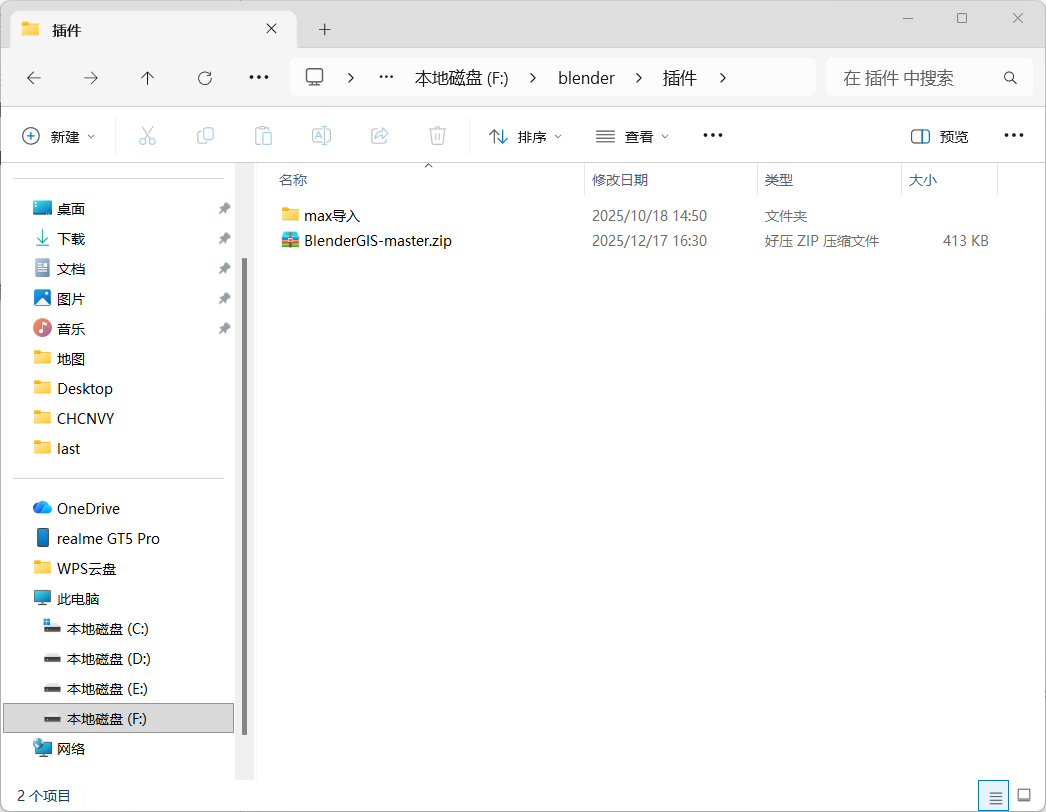
Task: Click blender in the address breadcrumb
Action: pyautogui.click(x=586, y=78)
